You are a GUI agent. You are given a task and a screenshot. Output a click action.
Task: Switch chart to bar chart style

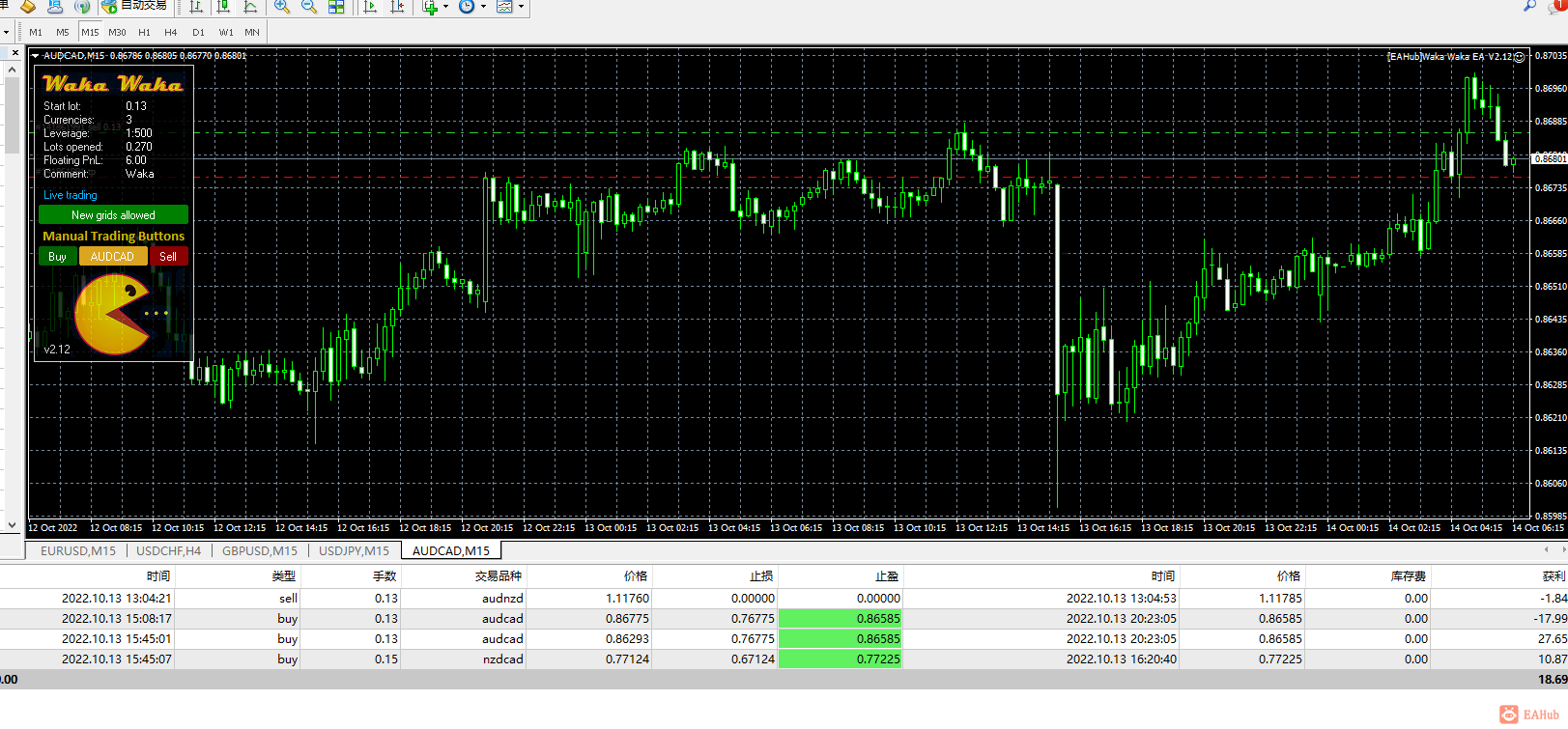tap(196, 7)
